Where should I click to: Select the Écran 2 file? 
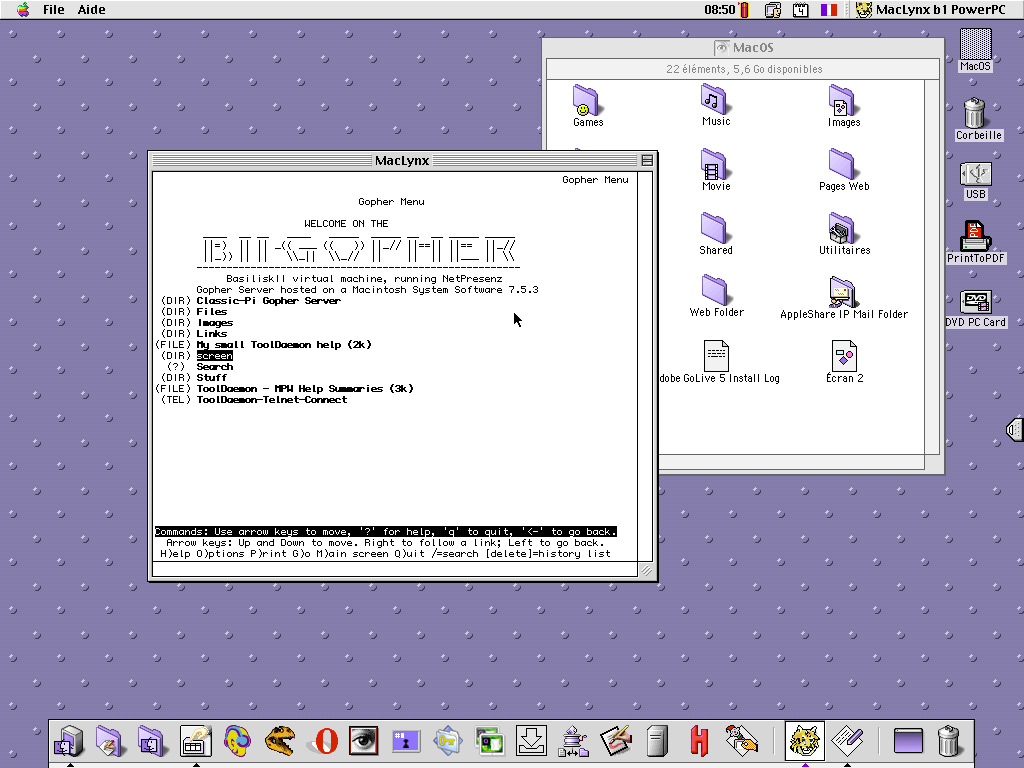844,362
